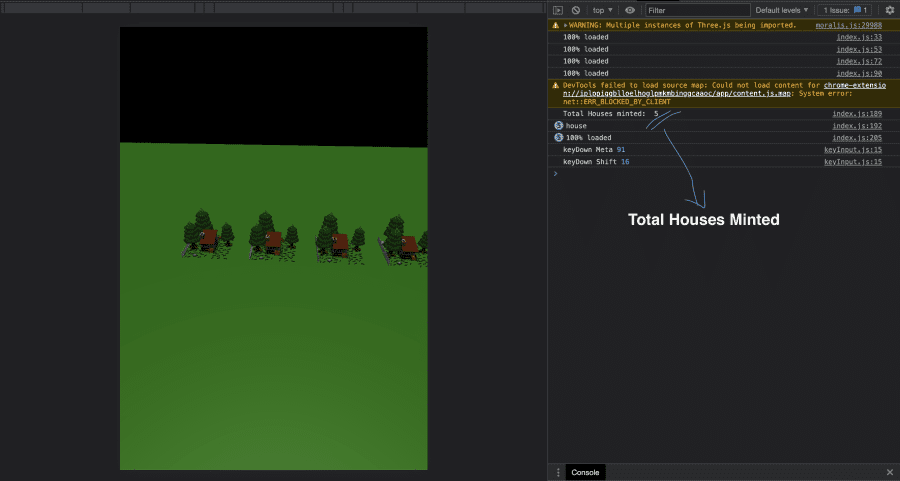Toggle the console sidebar panel icon
Screen dimensions: 900x481
tap(557, 10)
